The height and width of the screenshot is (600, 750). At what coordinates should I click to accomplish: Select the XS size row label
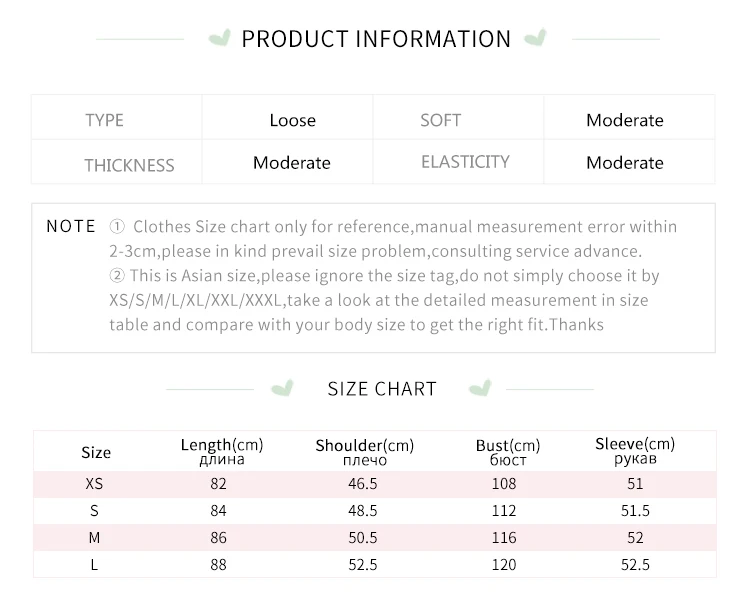click(x=94, y=484)
